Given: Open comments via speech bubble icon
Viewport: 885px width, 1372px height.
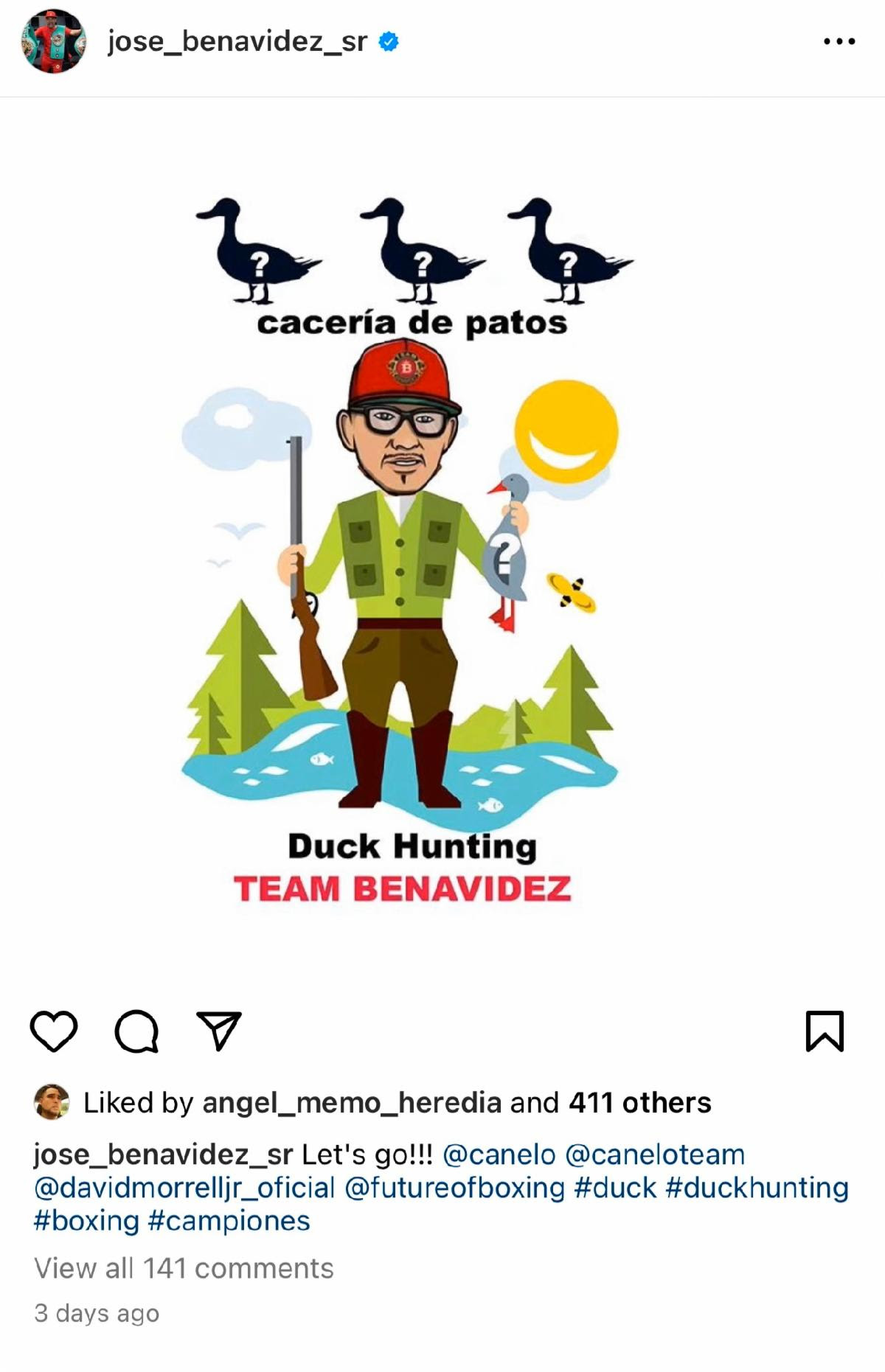Looking at the screenshot, I should [136, 1031].
